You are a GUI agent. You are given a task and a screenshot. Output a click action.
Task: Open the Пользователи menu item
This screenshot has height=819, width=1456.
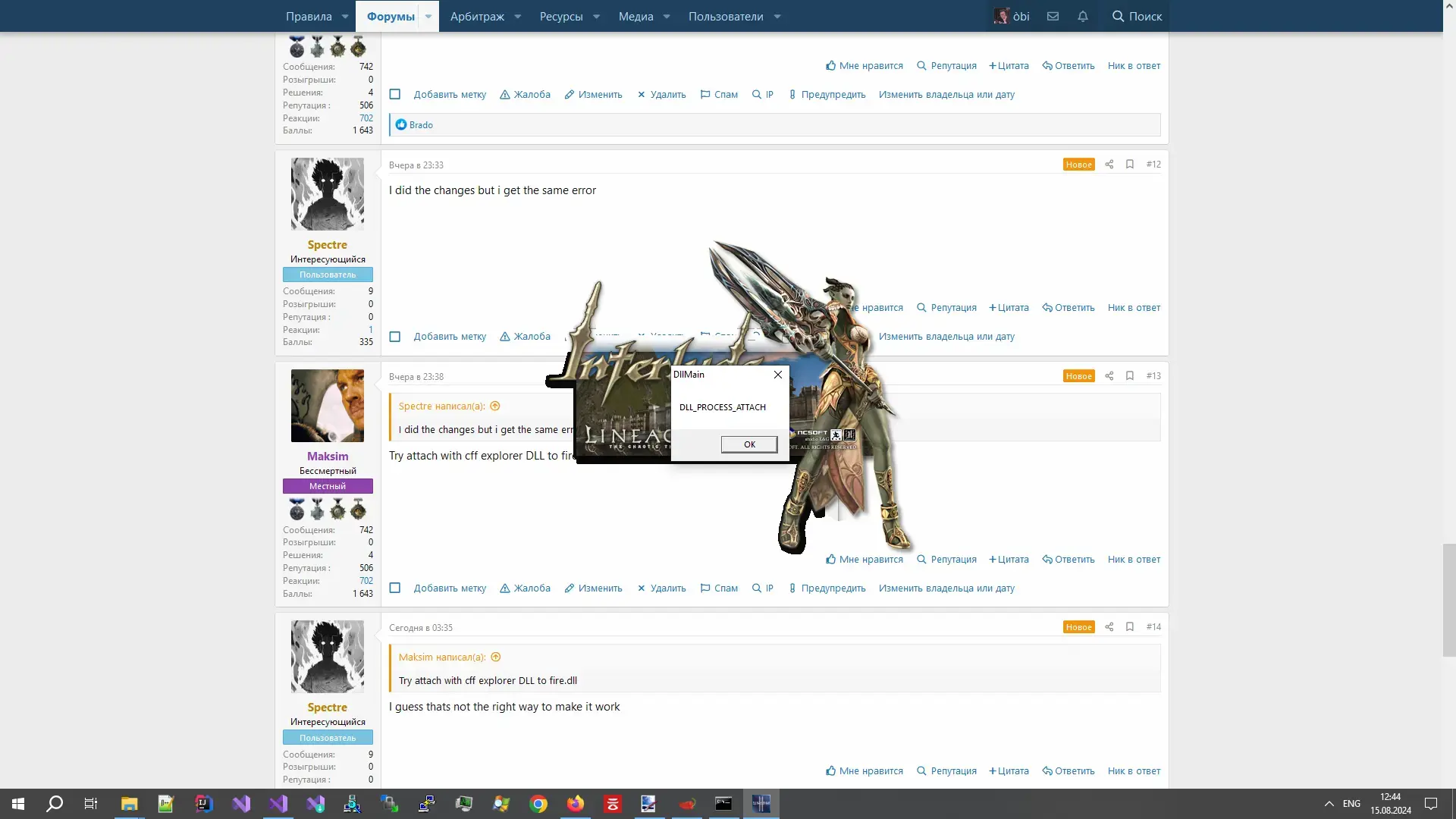(x=726, y=17)
